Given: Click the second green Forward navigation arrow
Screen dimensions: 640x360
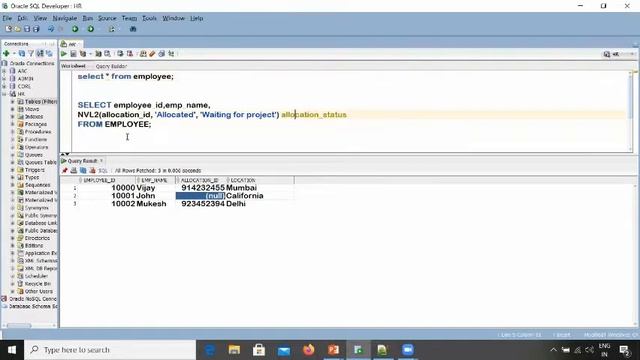Looking at the screenshot, I should [91, 29].
